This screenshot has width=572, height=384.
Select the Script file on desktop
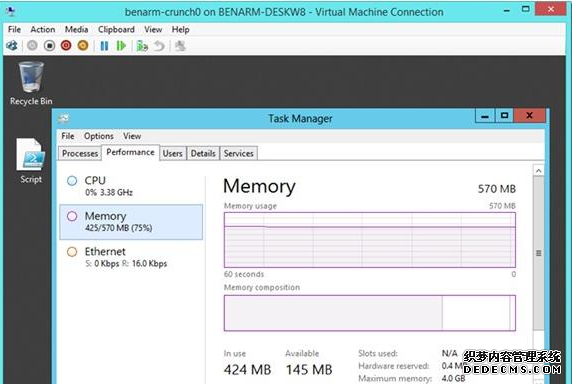pos(31,160)
